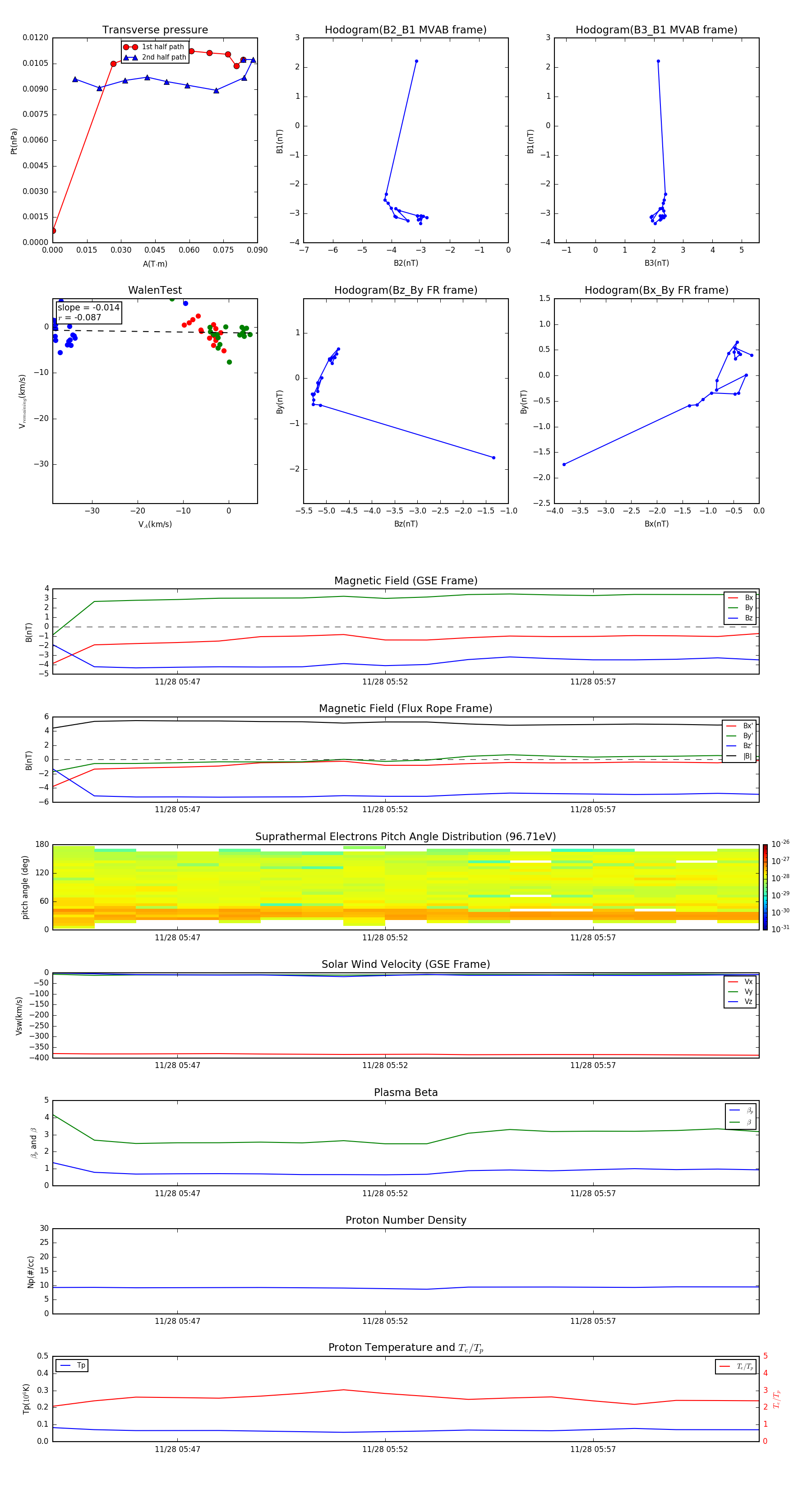This screenshot has height=1489, width=812.
Task: Click the 'Hodogram(B3_B1 MVAB frame)' title
Action: tap(656, 30)
